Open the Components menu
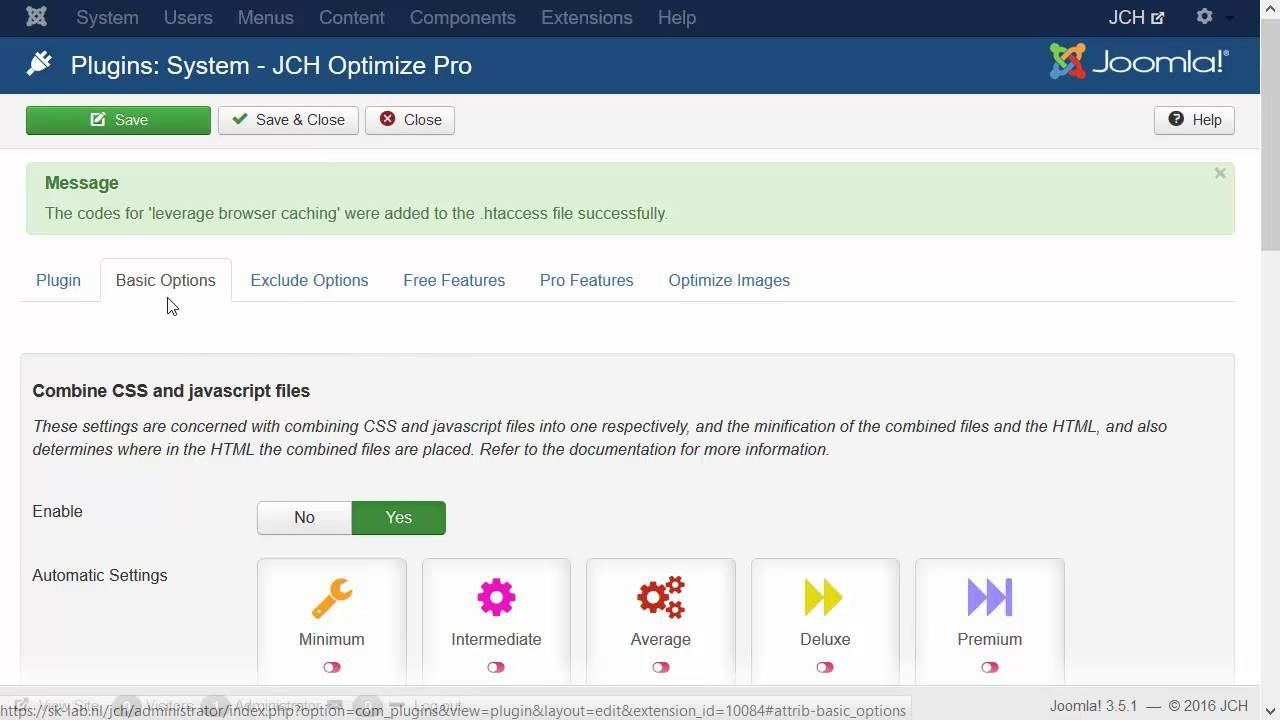Screen dimensions: 1280x720 [463, 17]
